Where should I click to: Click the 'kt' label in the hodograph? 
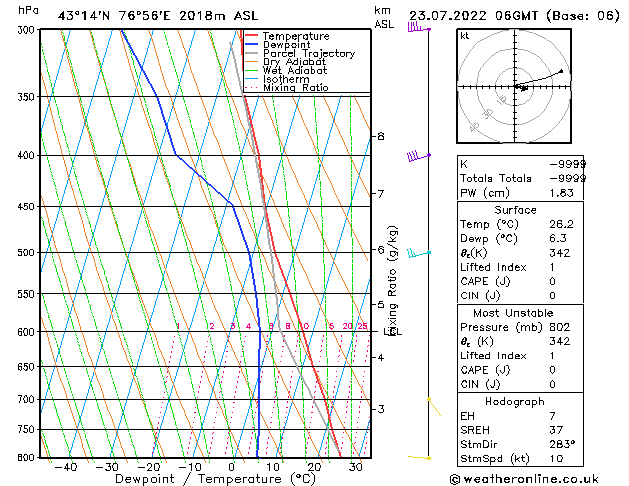point(464,36)
